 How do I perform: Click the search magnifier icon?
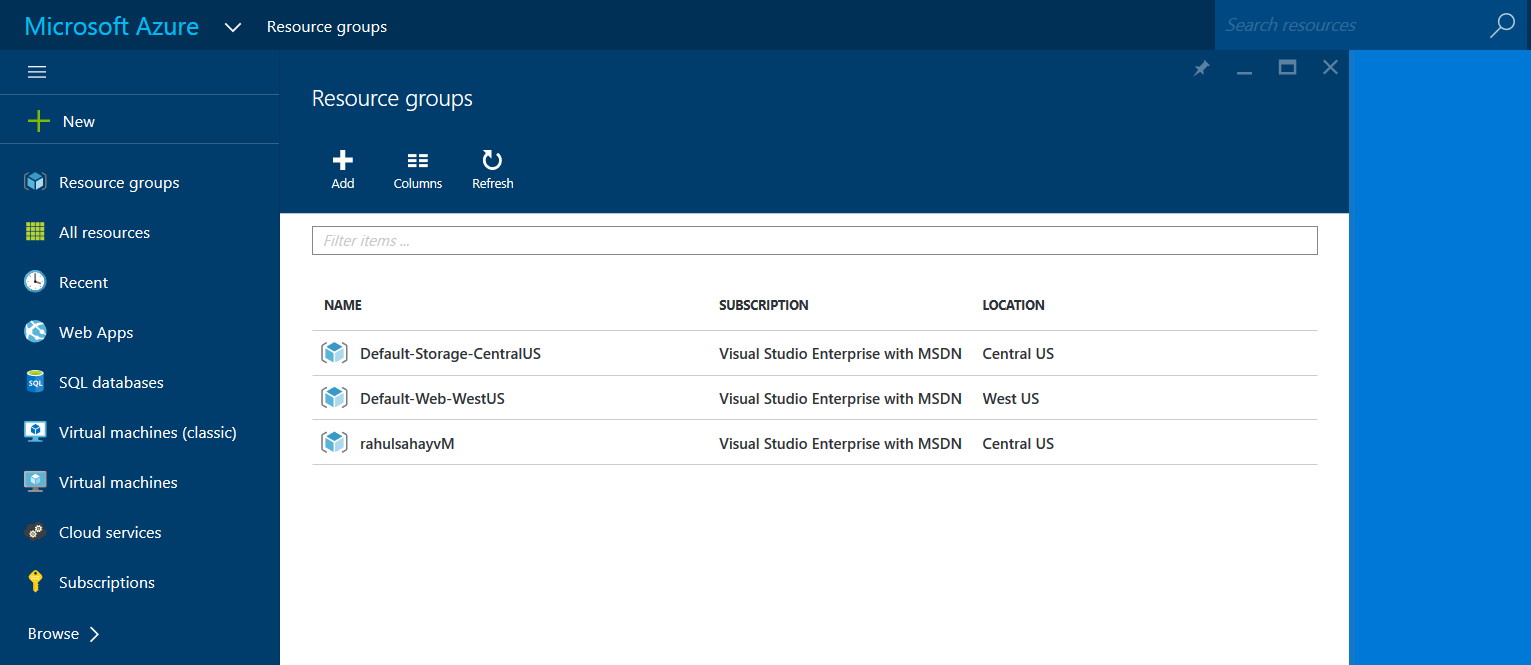coord(1502,25)
